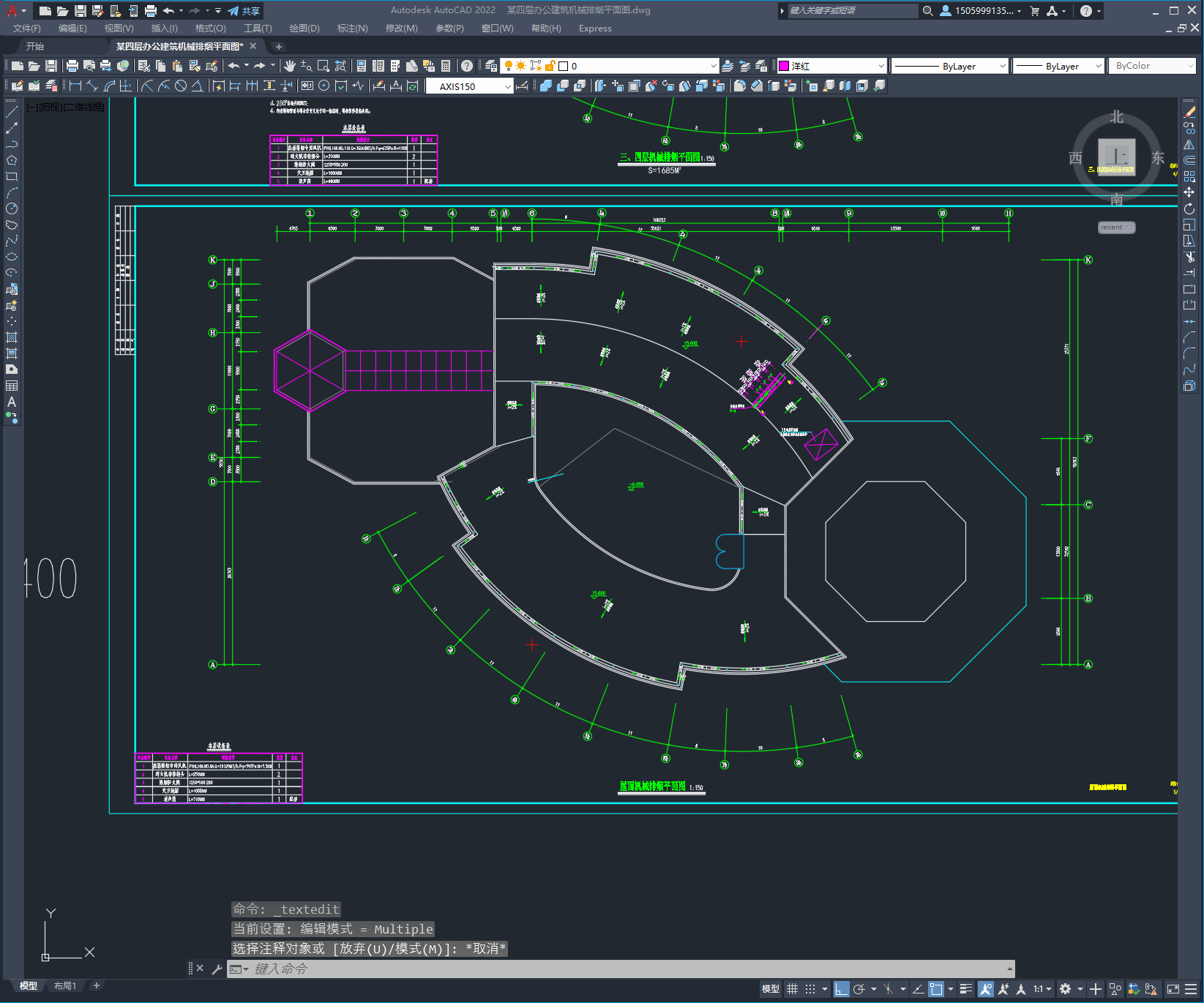Click the Clean Screen fullscreen icon
Image resolution: width=1204 pixels, height=1003 pixels.
pyautogui.click(x=1173, y=989)
